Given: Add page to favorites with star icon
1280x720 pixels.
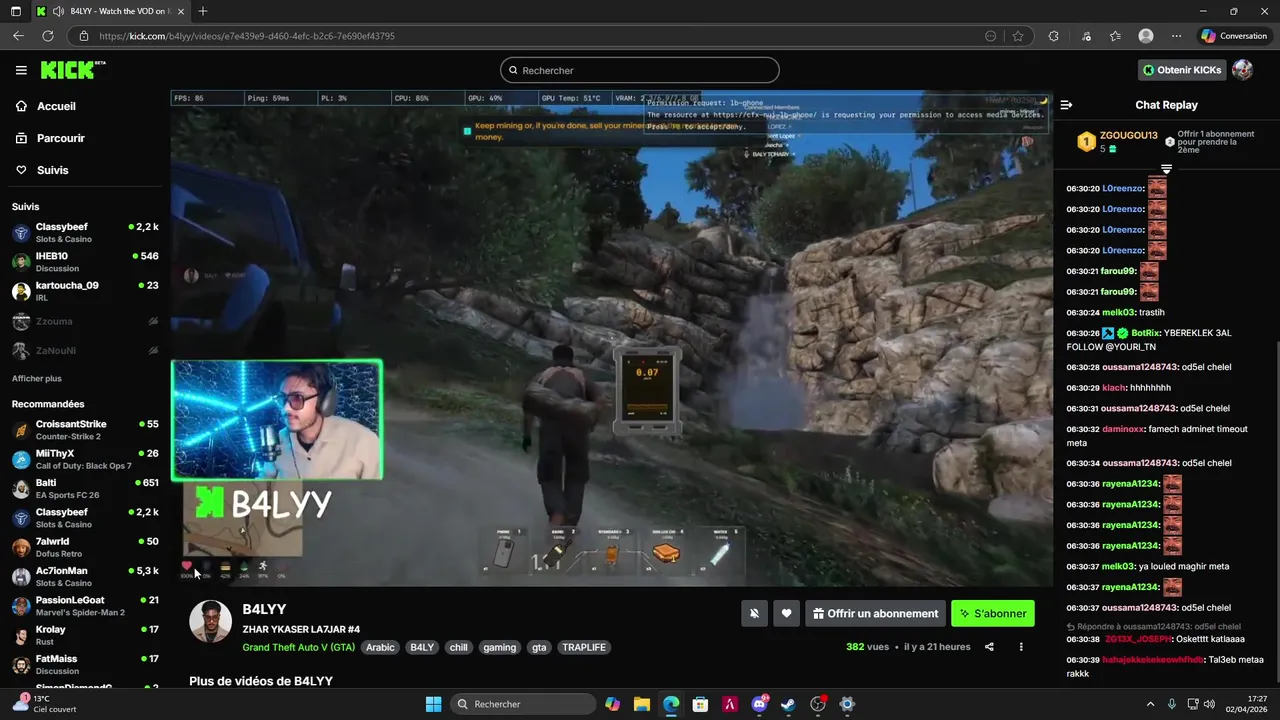Looking at the screenshot, I should [x=1018, y=36].
